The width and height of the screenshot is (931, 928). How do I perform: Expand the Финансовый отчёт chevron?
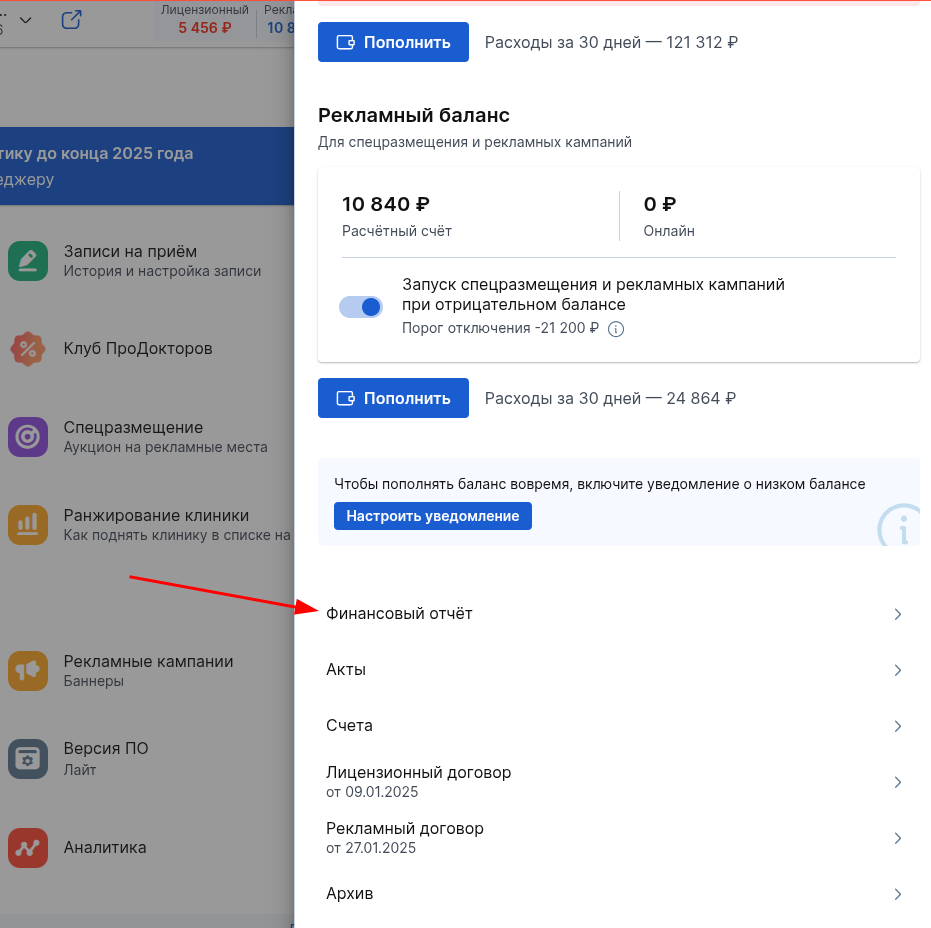point(897,614)
